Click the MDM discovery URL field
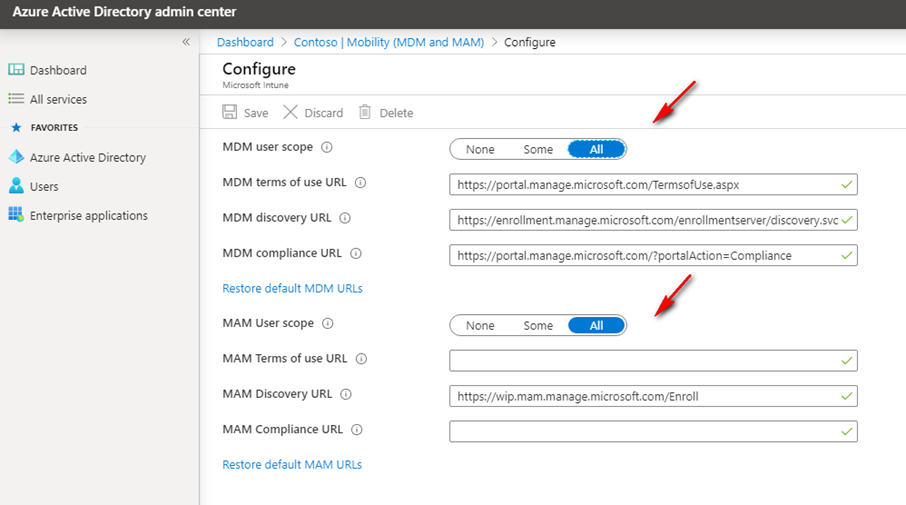 (653, 220)
